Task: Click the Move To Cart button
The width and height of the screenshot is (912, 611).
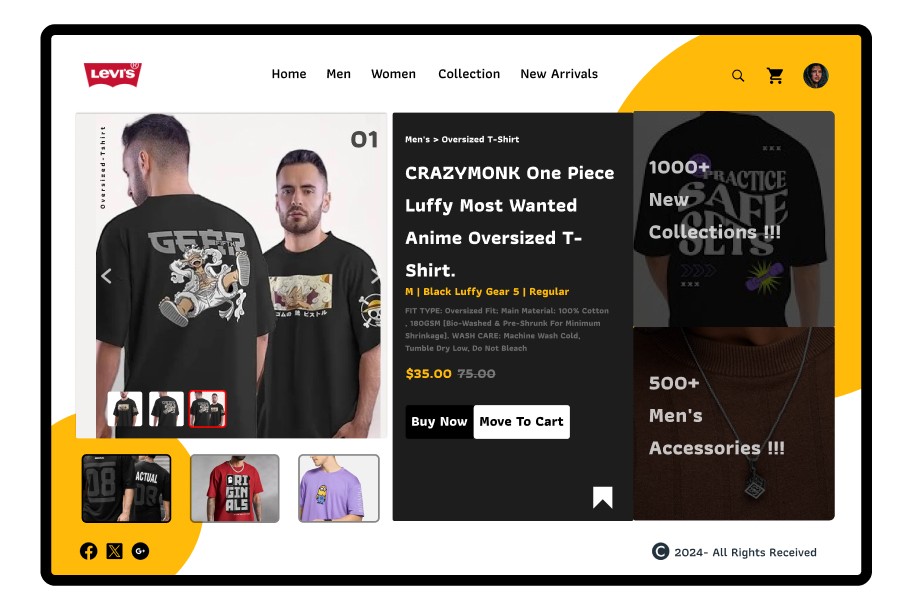Action: pyautogui.click(x=522, y=422)
